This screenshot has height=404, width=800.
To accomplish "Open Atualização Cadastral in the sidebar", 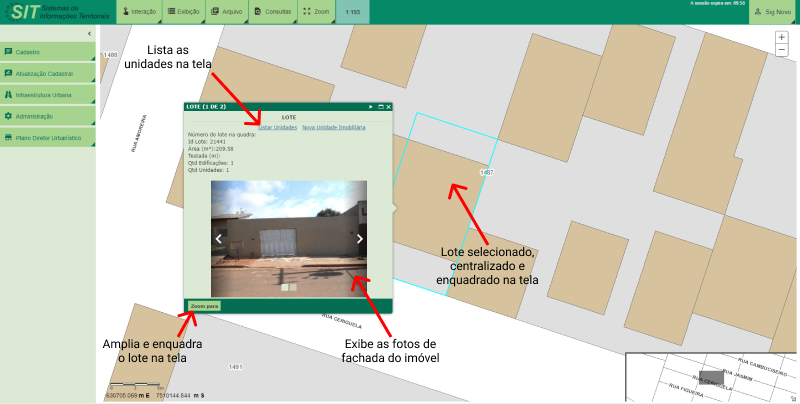I will pyautogui.click(x=48, y=73).
